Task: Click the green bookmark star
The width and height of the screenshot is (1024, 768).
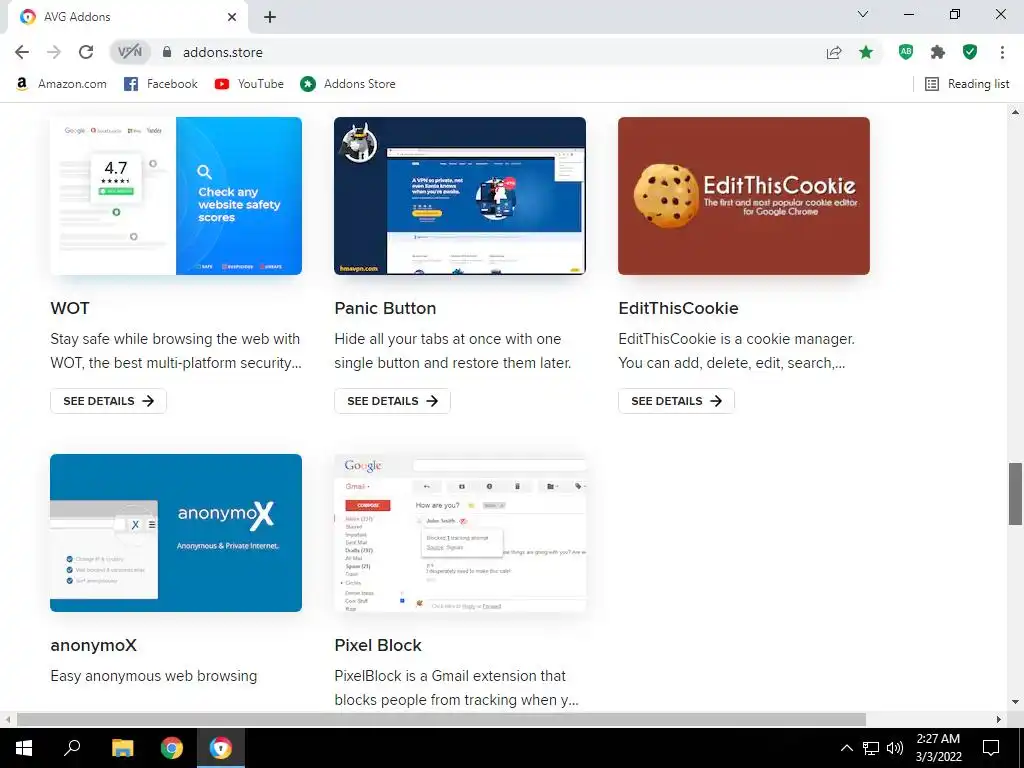Action: point(866,52)
